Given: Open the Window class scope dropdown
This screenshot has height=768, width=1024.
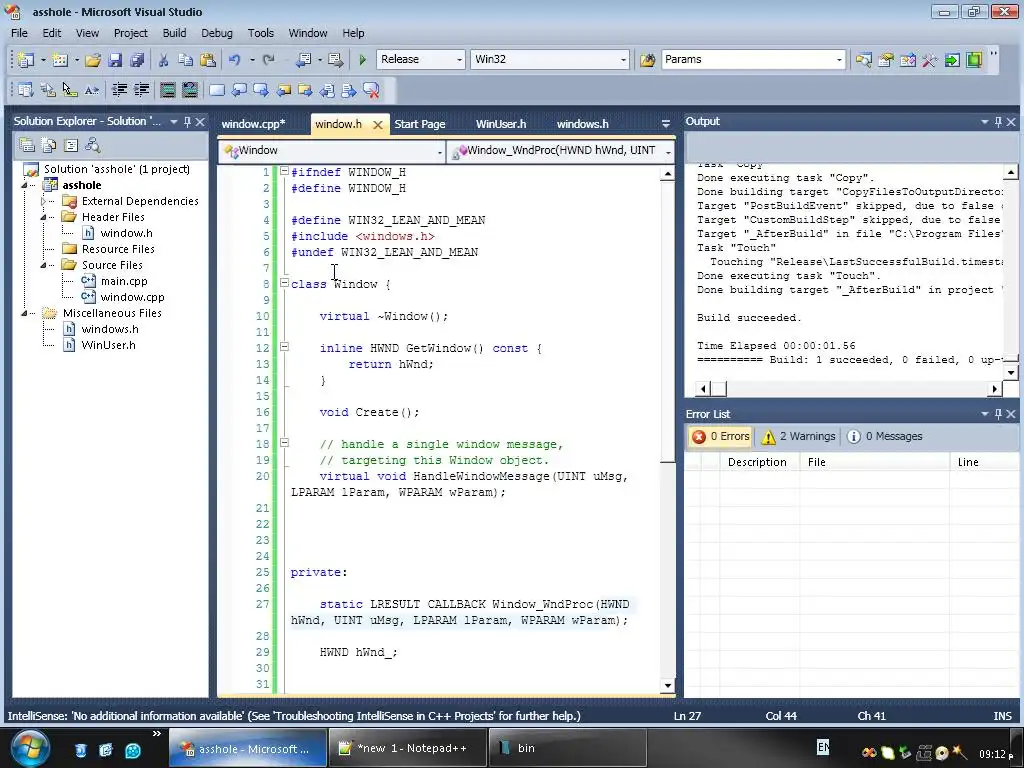Looking at the screenshot, I should point(440,152).
